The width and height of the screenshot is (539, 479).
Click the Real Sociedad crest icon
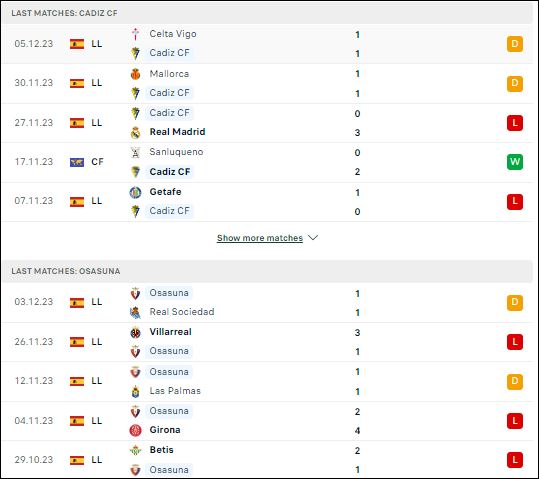pyautogui.click(x=135, y=312)
